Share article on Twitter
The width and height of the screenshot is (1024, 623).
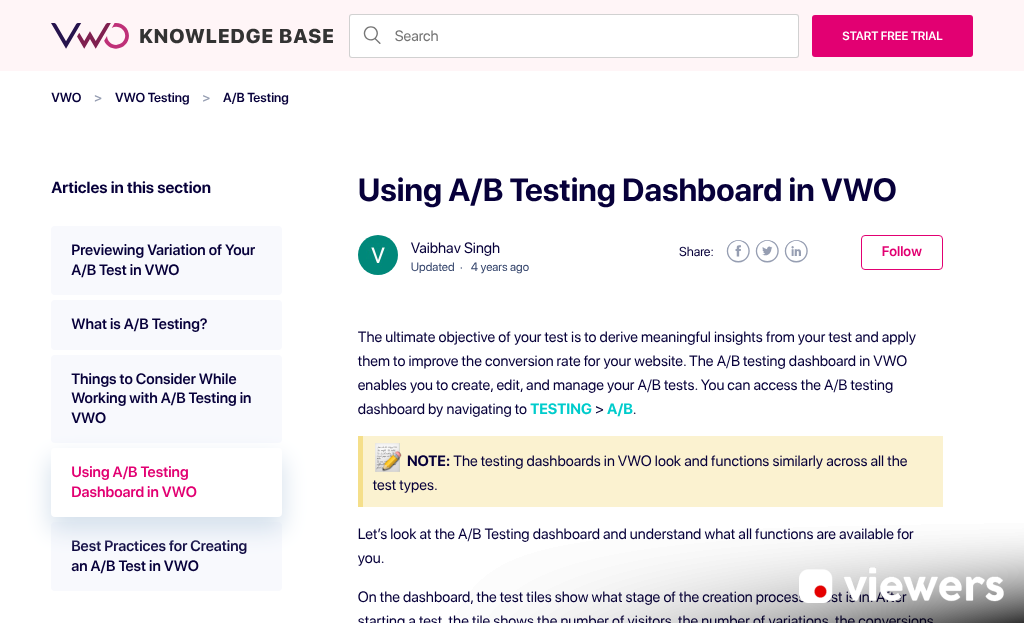767,251
